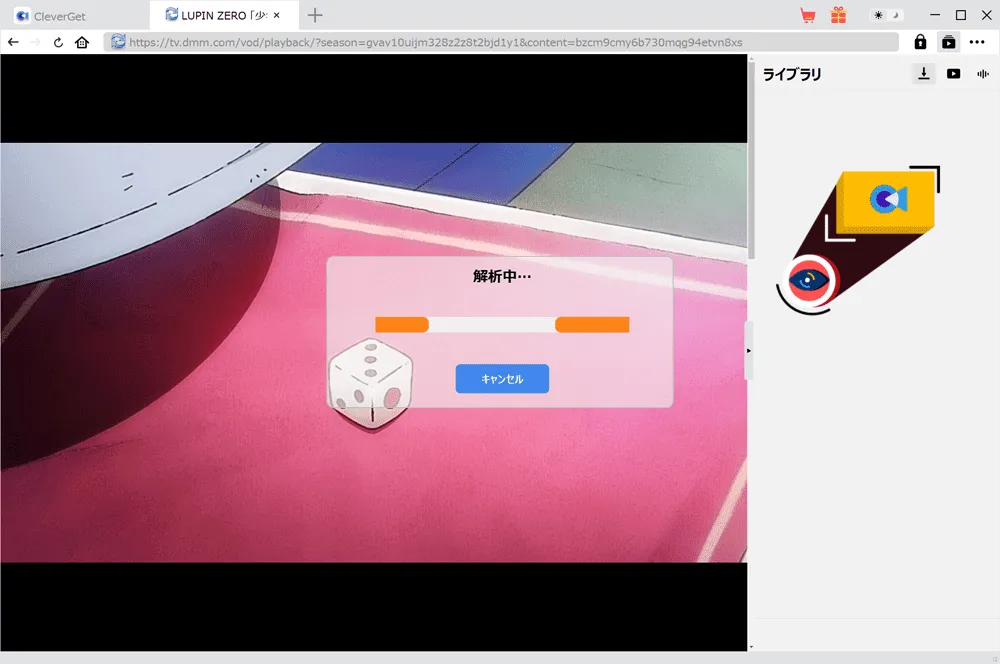Open the shopping cart icon
This screenshot has height=664, width=1000.
click(x=808, y=15)
